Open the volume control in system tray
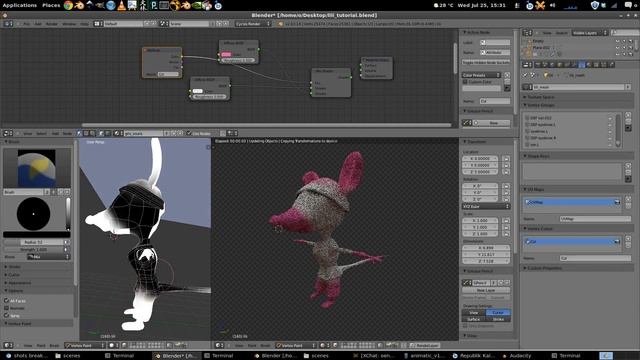This screenshot has height=360, width=640. tap(552, 5)
